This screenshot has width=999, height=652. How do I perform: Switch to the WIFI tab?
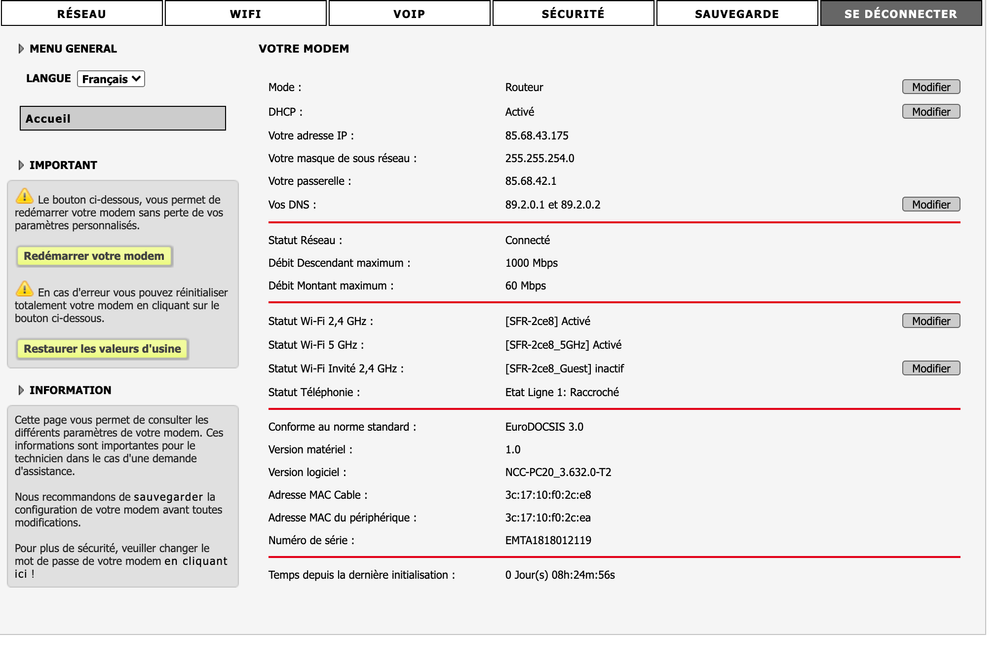[245, 14]
